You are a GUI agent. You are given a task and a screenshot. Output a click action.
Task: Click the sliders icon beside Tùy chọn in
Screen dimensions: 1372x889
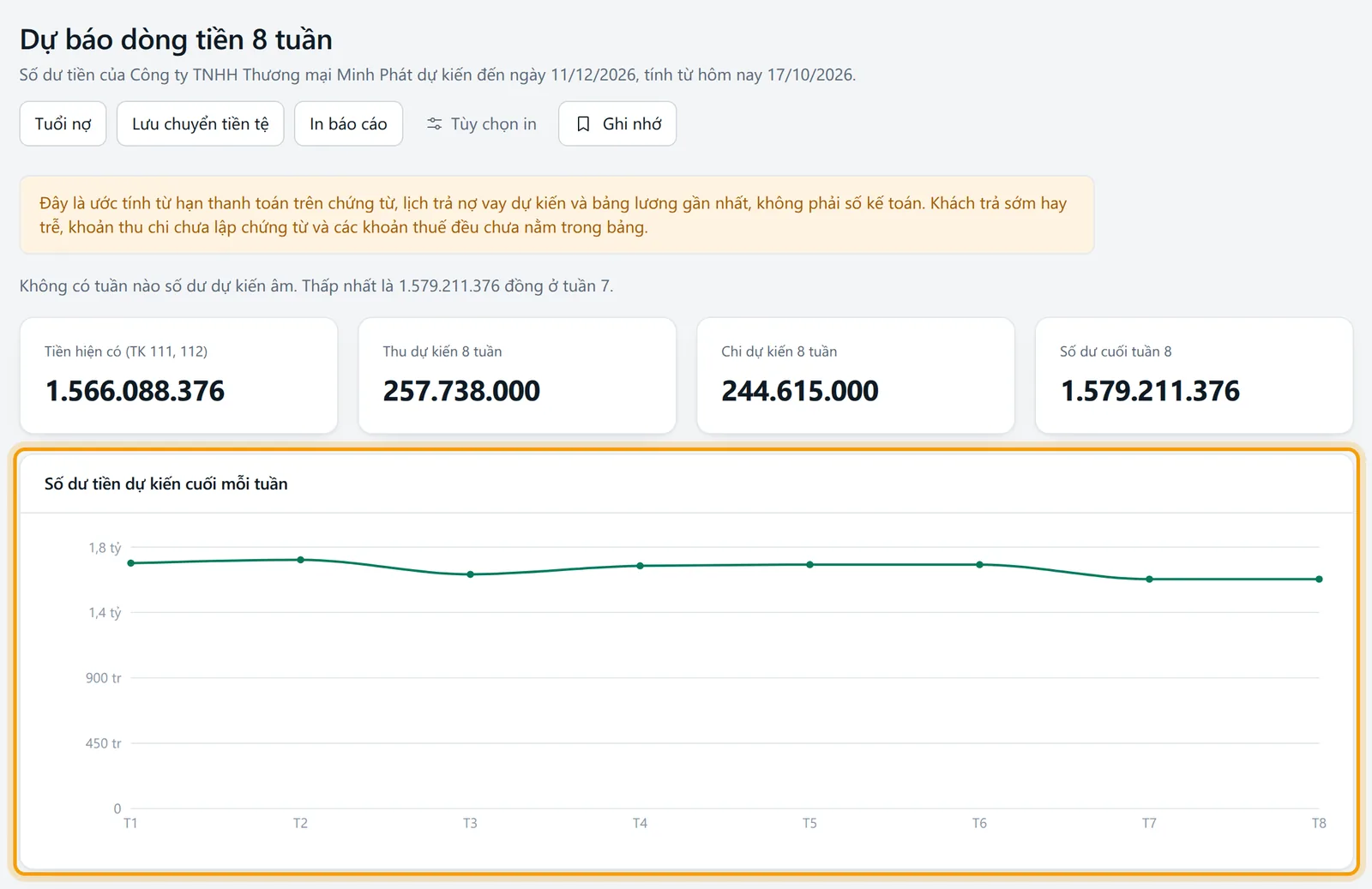pos(435,123)
